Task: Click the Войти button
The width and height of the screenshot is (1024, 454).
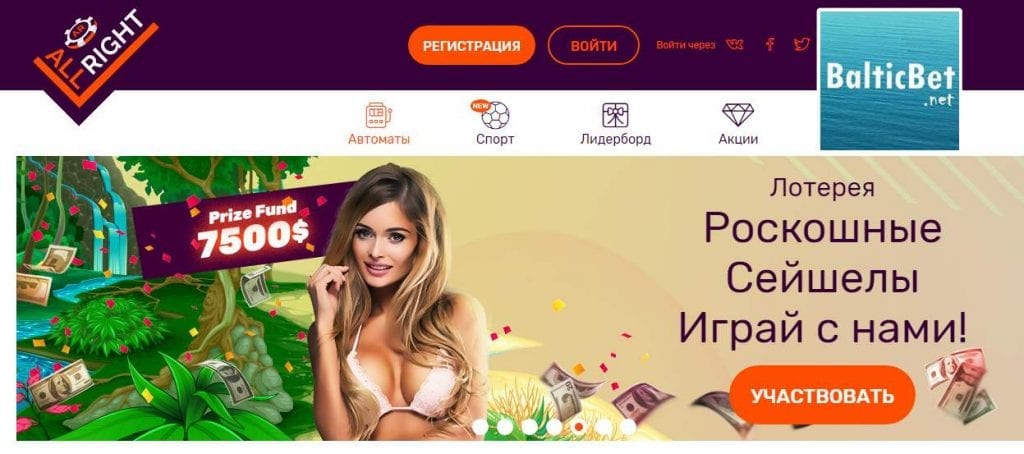Action: tap(593, 46)
